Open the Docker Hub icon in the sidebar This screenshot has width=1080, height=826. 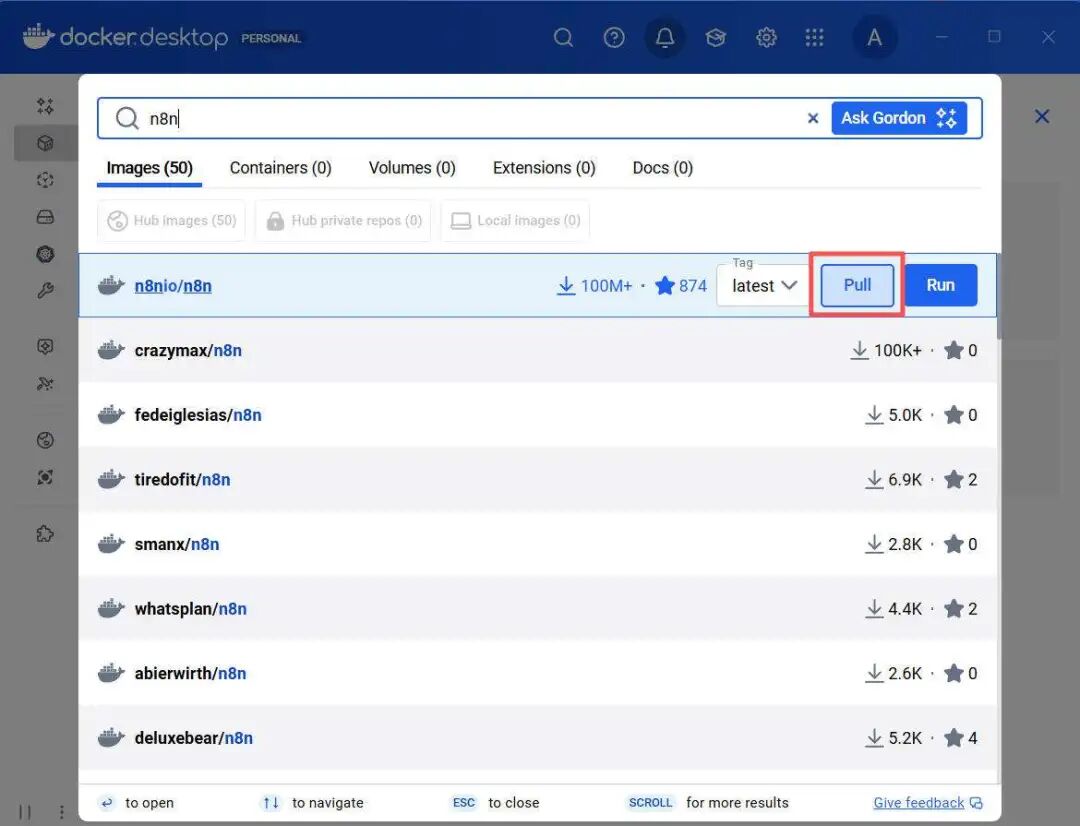pyautogui.click(x=45, y=440)
